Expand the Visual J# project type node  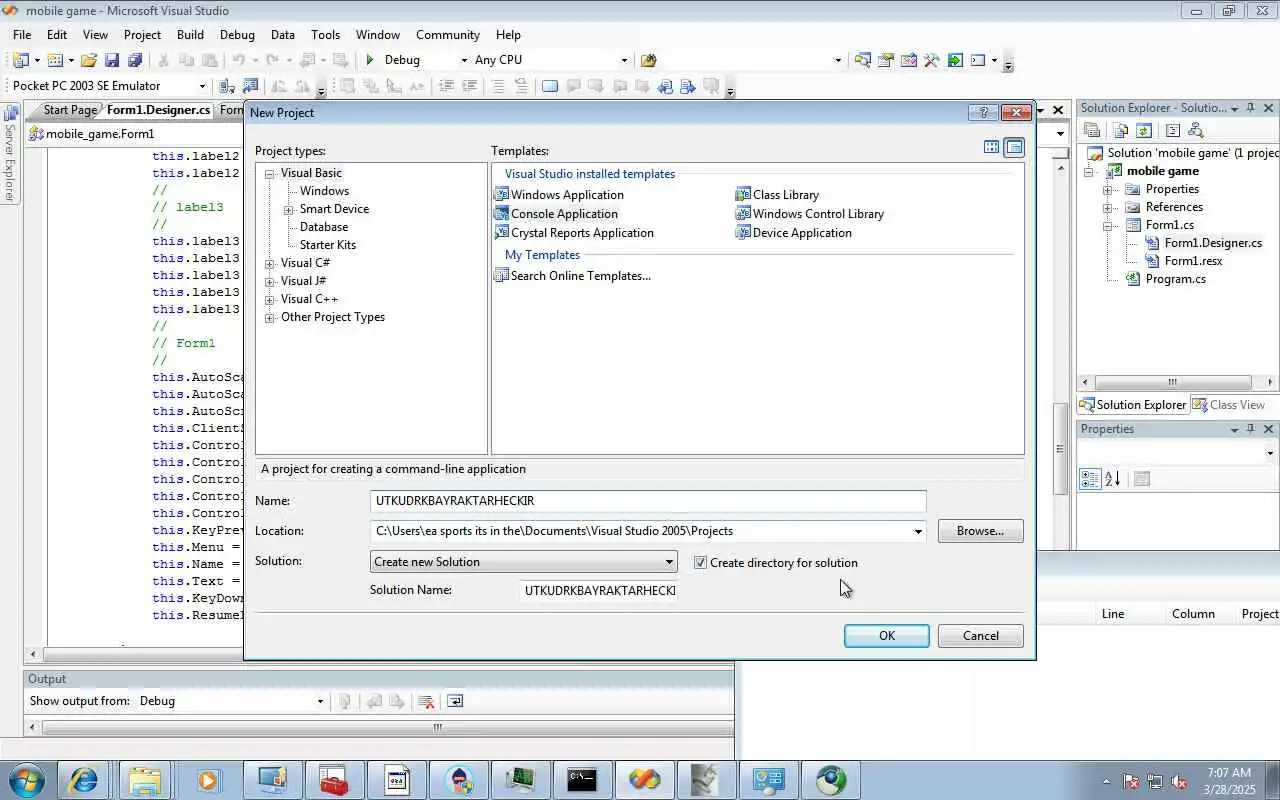pyautogui.click(x=270, y=282)
